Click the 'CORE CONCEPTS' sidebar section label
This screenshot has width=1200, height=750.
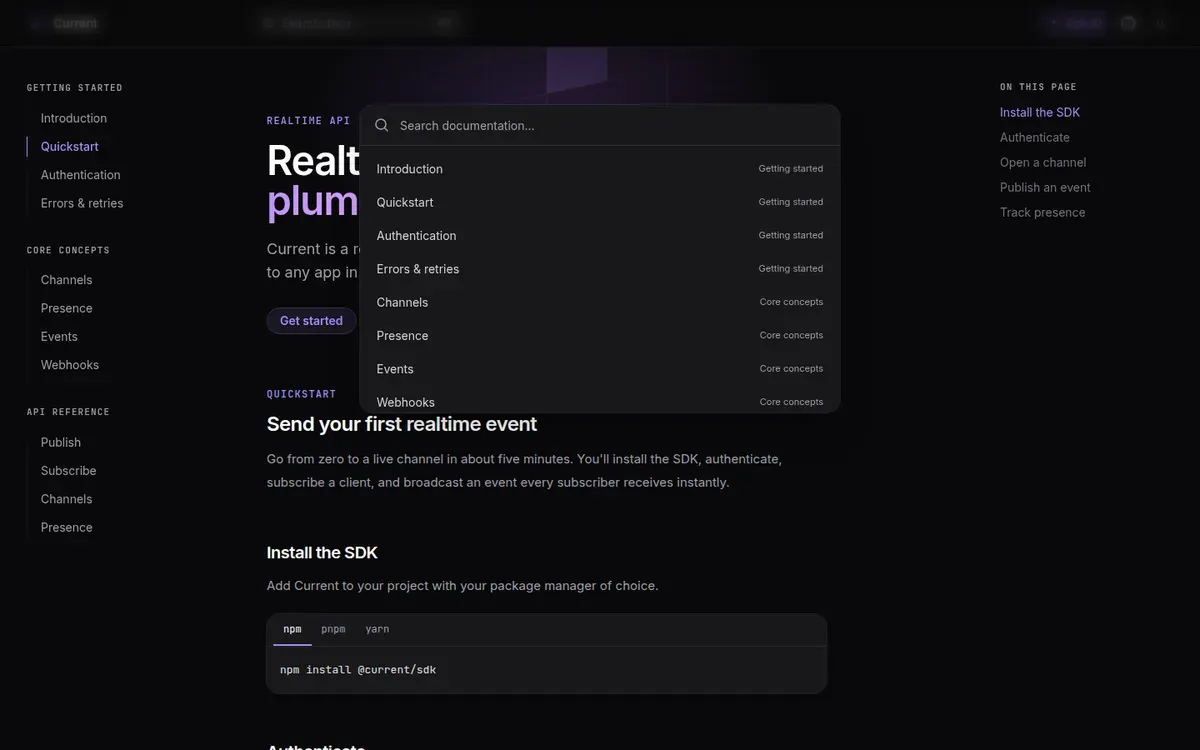click(x=68, y=250)
